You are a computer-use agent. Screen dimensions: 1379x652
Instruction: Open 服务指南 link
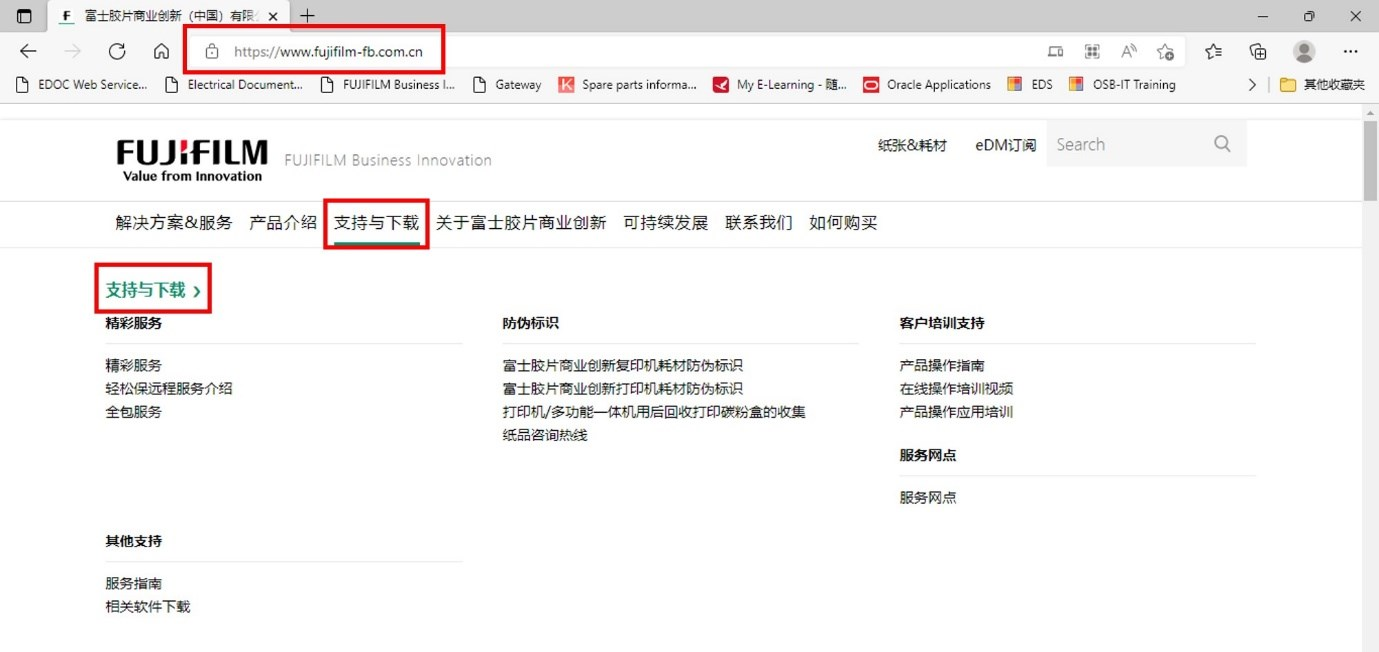point(133,584)
